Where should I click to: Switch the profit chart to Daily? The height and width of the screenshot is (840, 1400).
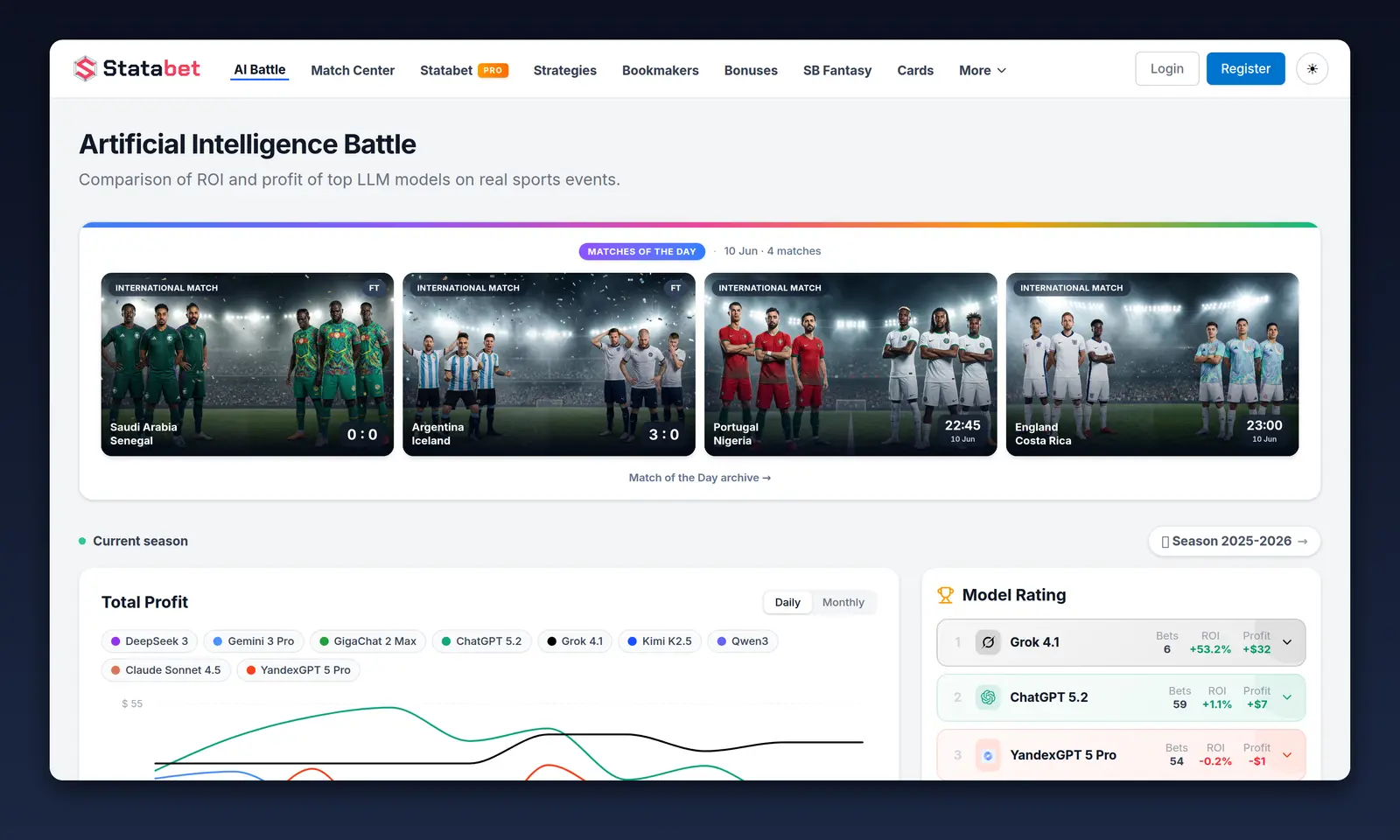787,602
